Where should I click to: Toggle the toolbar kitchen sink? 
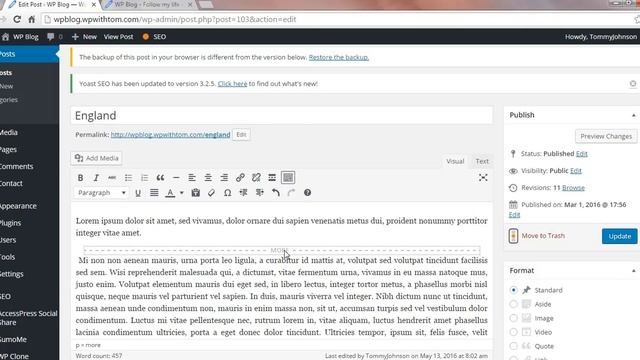pyautogui.click(x=288, y=178)
